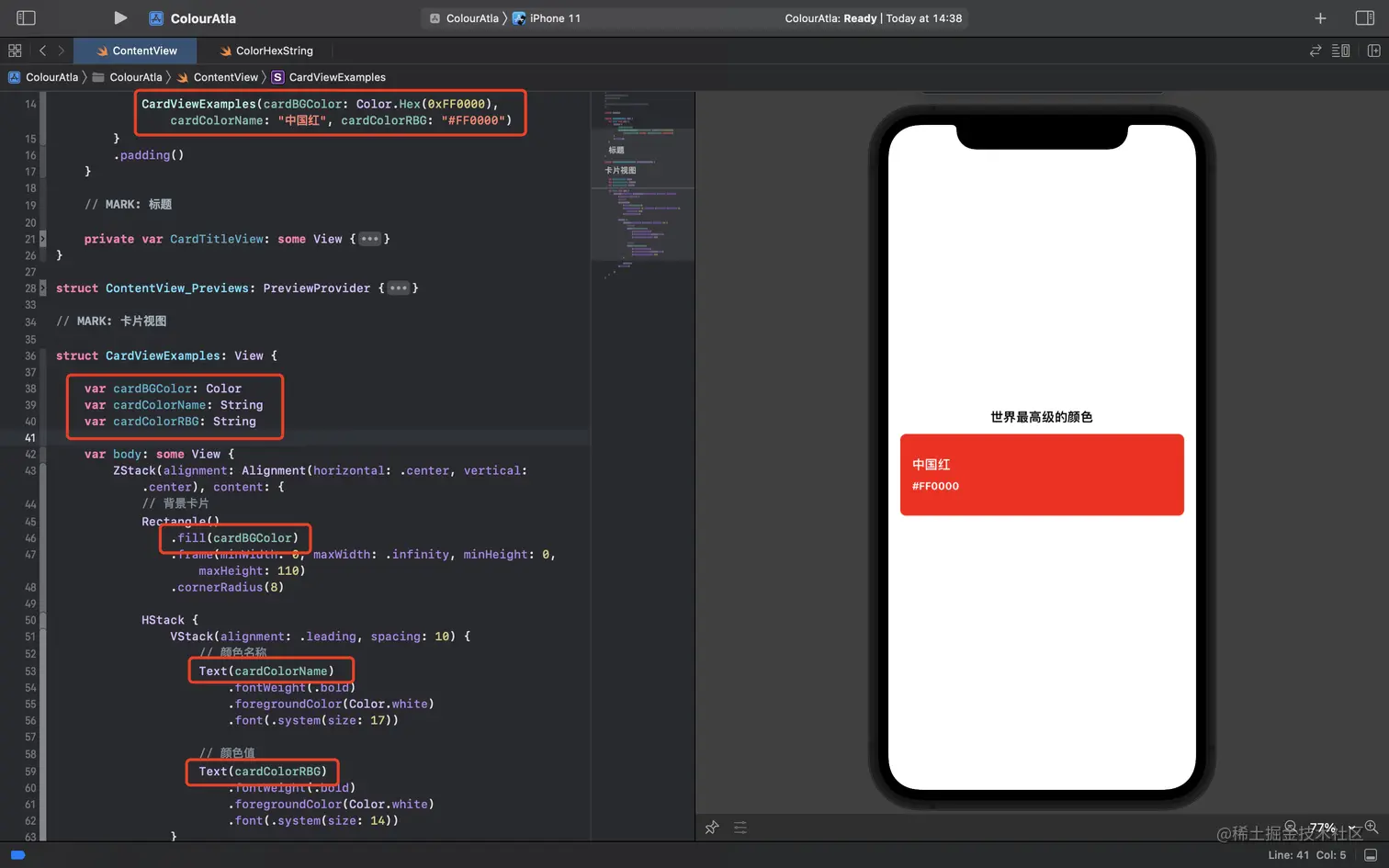Image resolution: width=1389 pixels, height=868 pixels.
Task: Open the CardViewExamples symbol breadcrumb
Action: 329,77
